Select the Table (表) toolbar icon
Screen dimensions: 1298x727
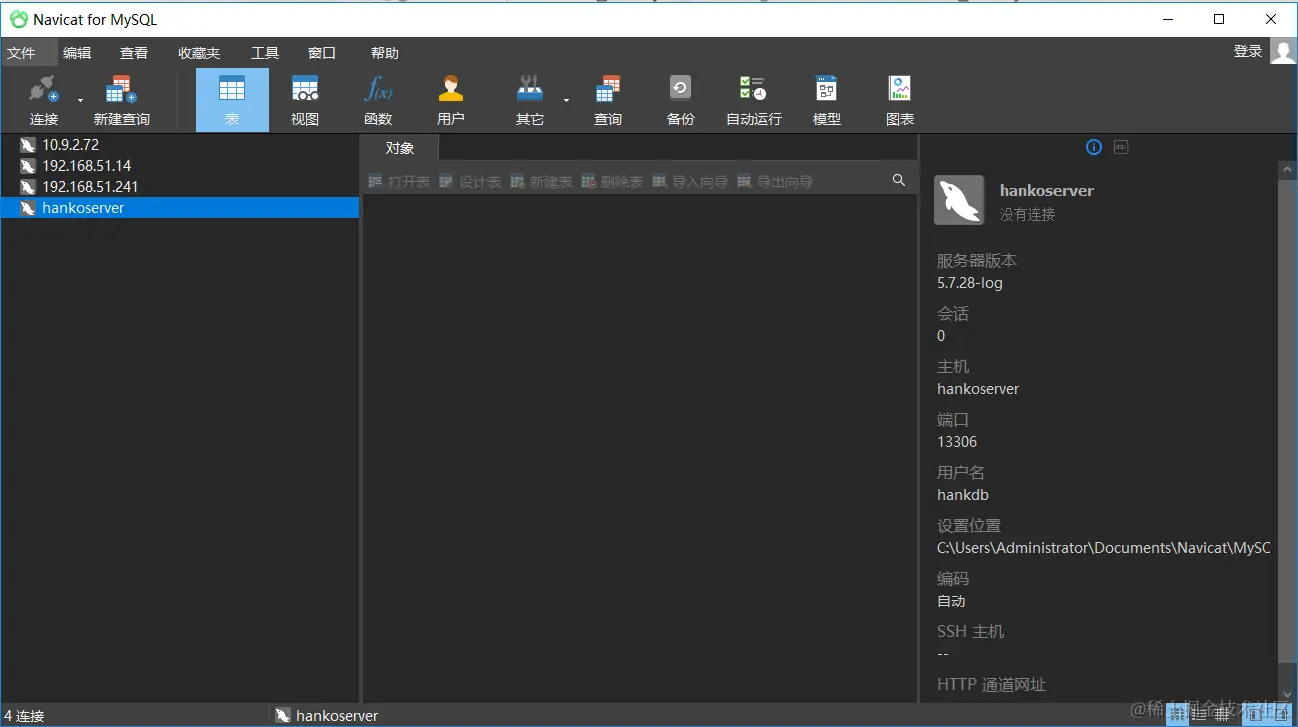click(232, 100)
